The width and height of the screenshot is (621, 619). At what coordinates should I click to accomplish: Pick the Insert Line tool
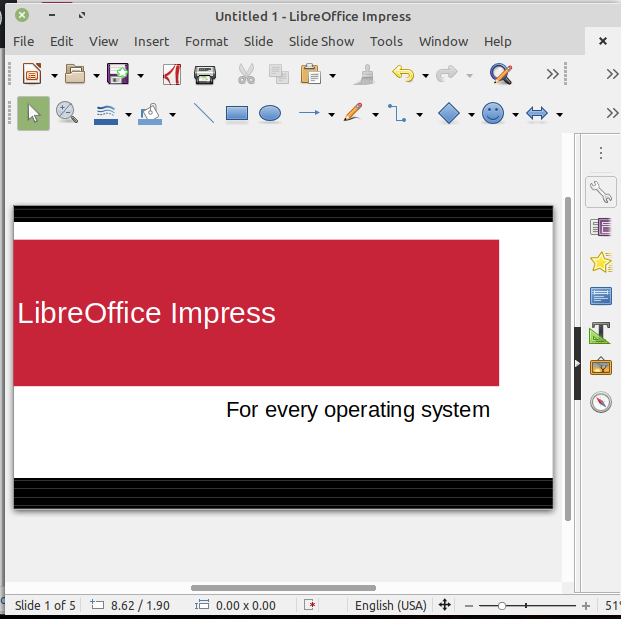point(203,114)
